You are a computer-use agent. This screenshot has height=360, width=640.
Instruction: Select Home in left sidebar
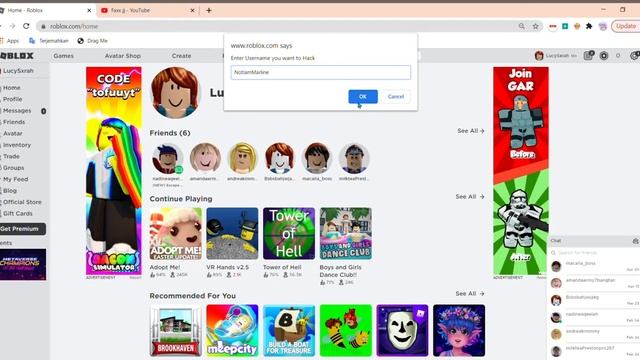[x=11, y=88]
